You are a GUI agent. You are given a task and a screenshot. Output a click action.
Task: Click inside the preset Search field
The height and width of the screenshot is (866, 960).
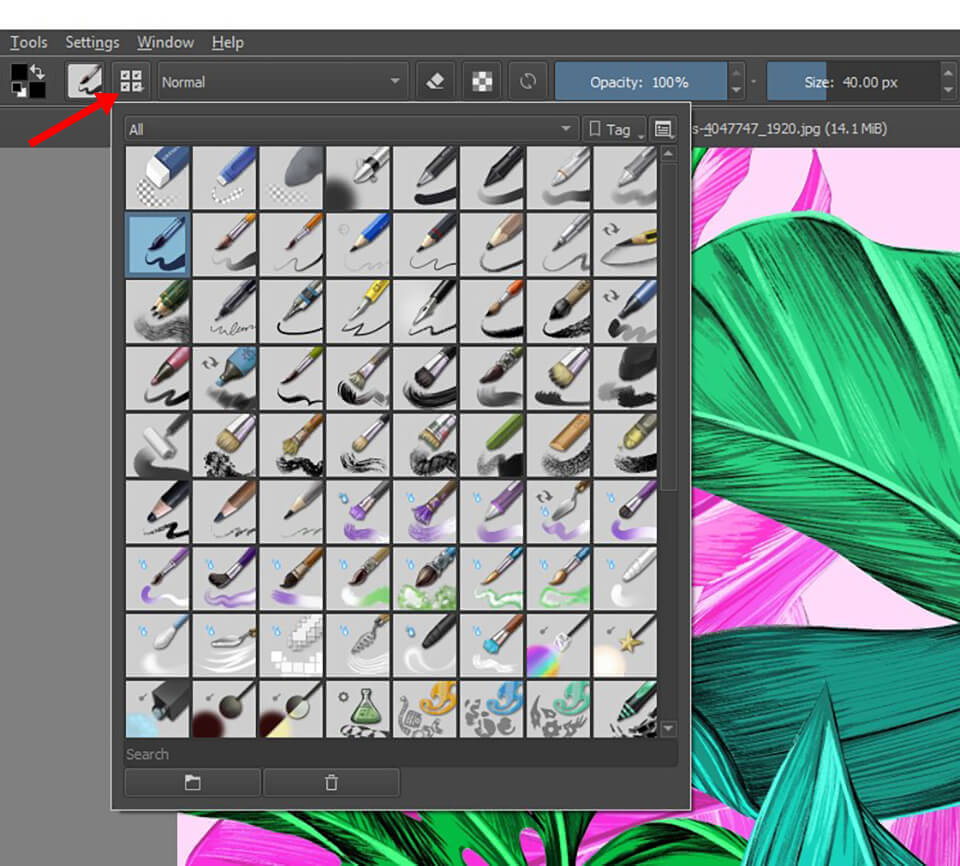400,754
